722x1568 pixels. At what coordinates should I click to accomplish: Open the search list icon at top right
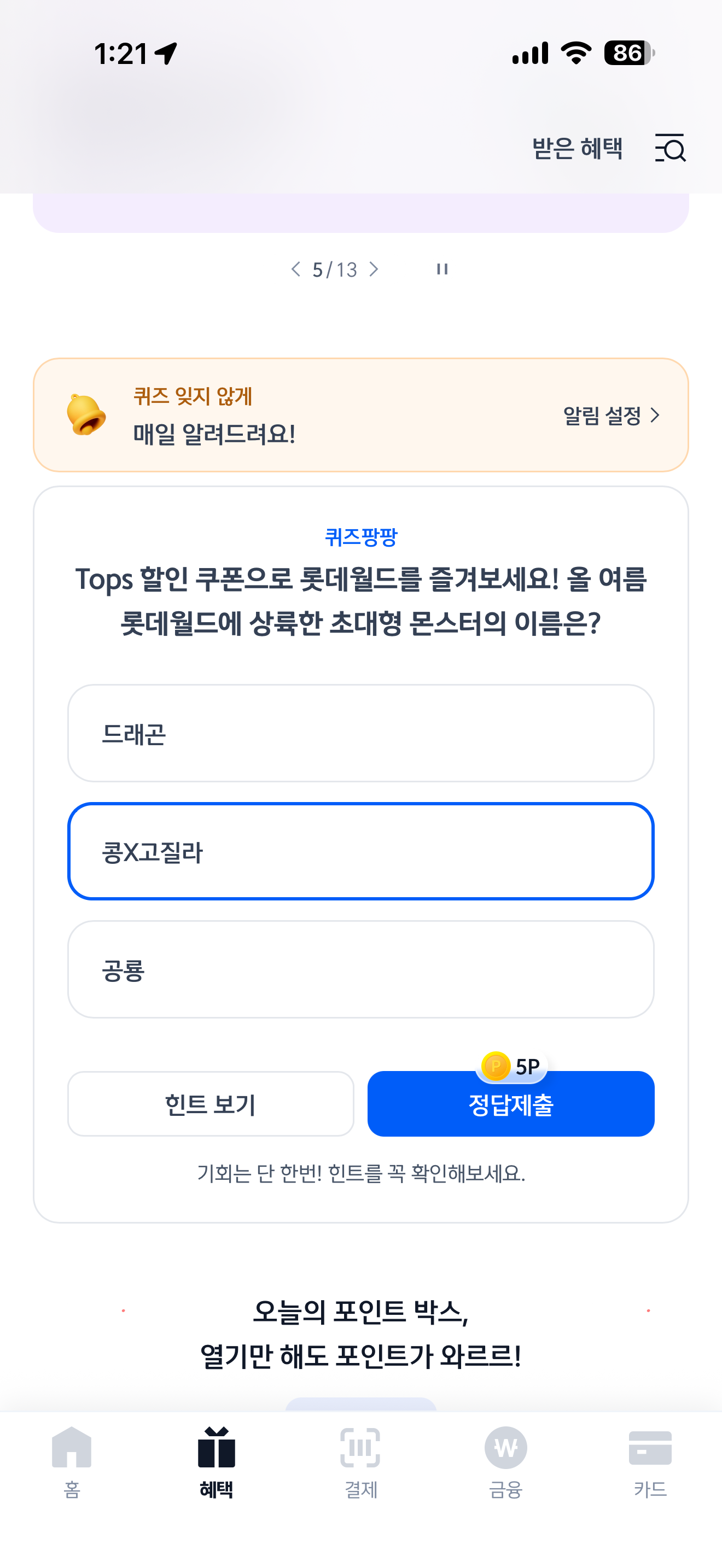coord(670,148)
